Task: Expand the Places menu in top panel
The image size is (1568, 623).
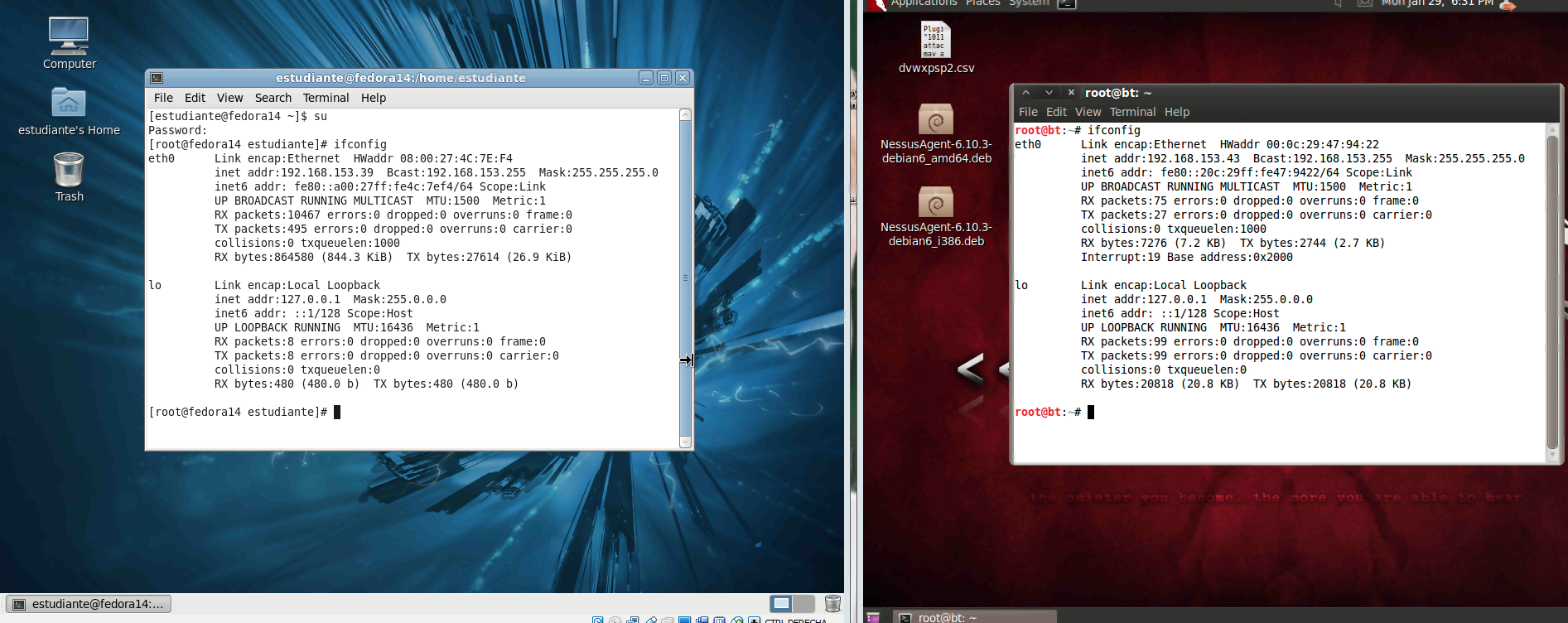Action: [982, 3]
